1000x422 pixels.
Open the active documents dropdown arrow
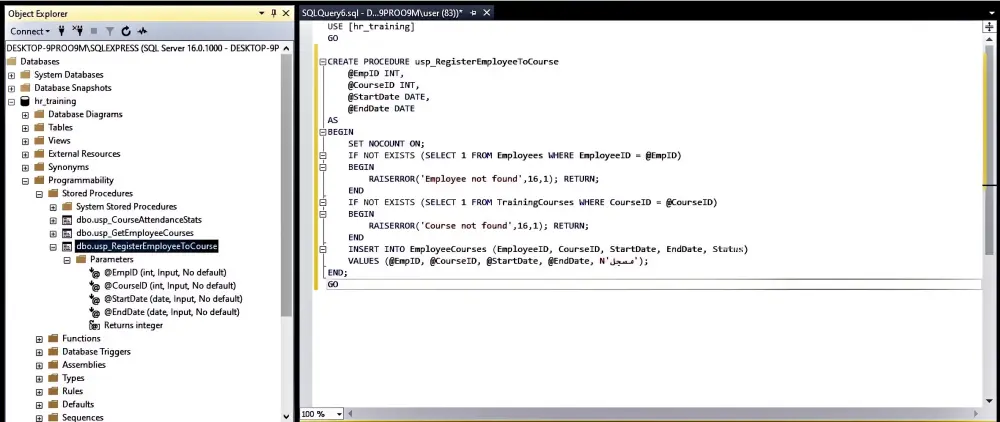(992, 13)
